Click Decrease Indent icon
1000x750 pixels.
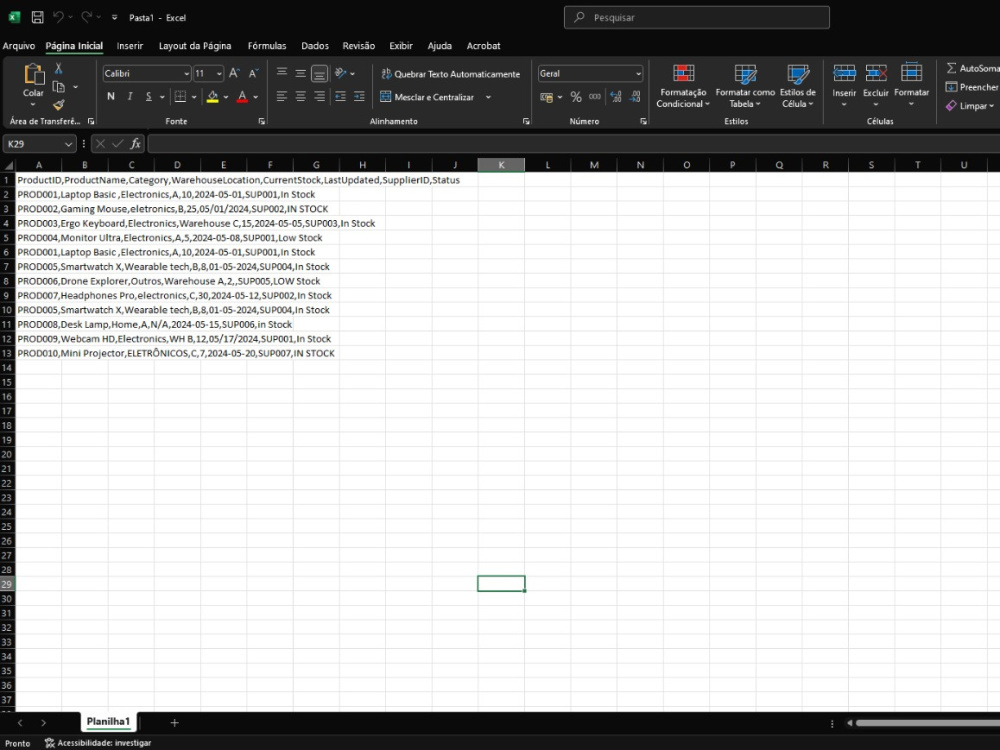click(341, 97)
